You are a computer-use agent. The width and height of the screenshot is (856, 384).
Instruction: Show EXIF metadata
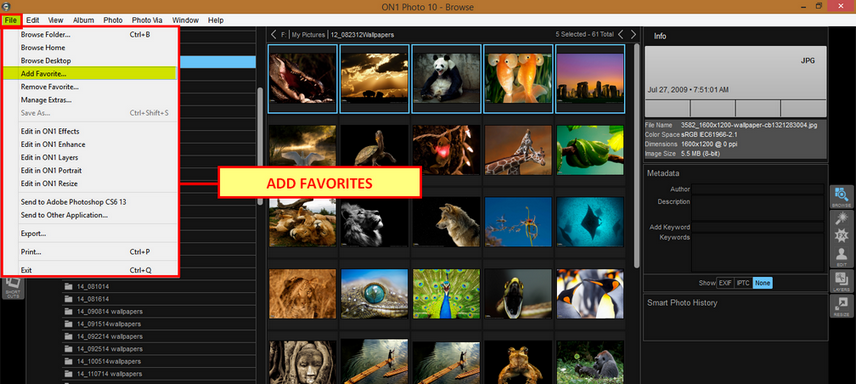tap(725, 283)
